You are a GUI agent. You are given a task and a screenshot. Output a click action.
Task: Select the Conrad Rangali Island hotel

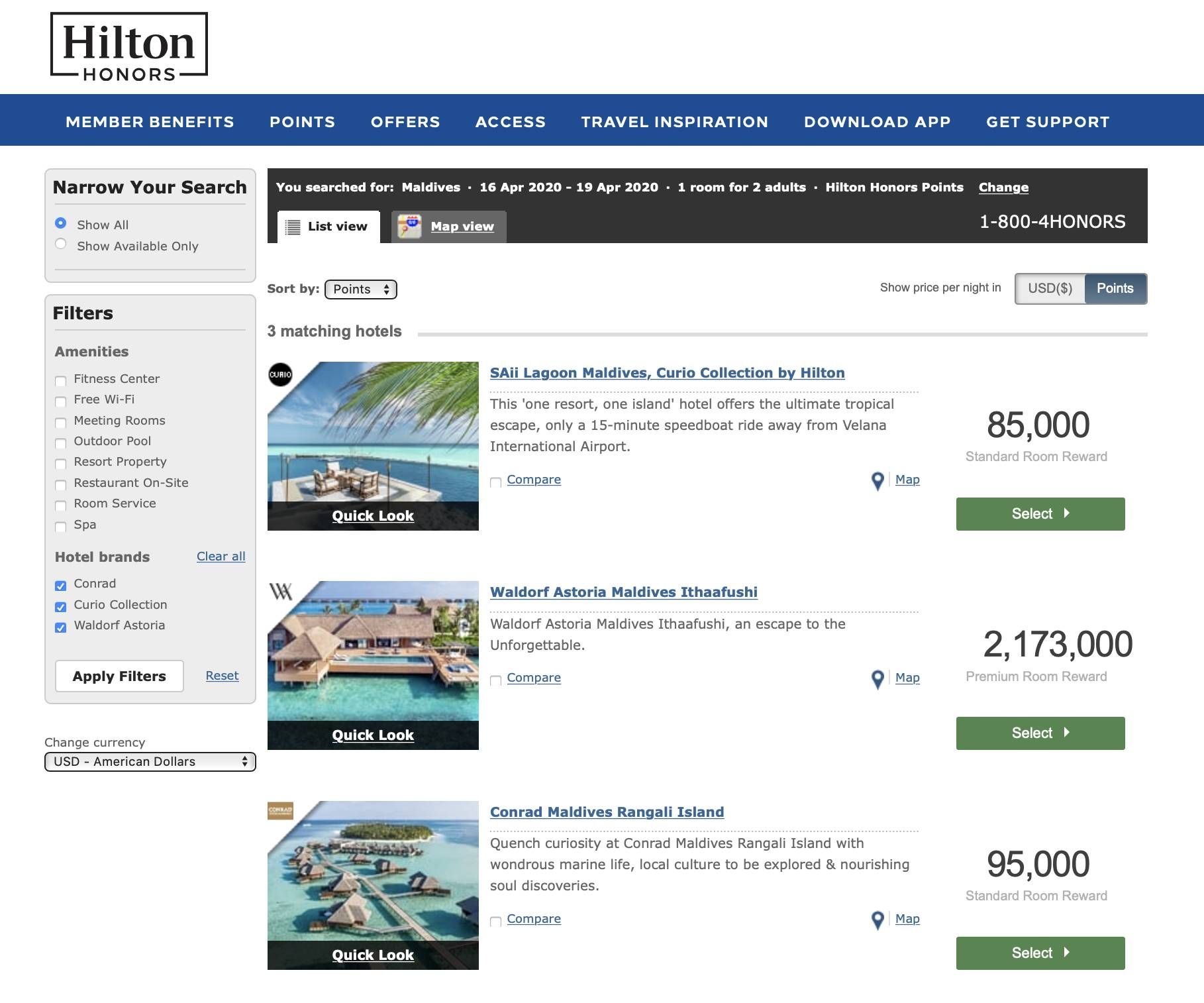1040,953
